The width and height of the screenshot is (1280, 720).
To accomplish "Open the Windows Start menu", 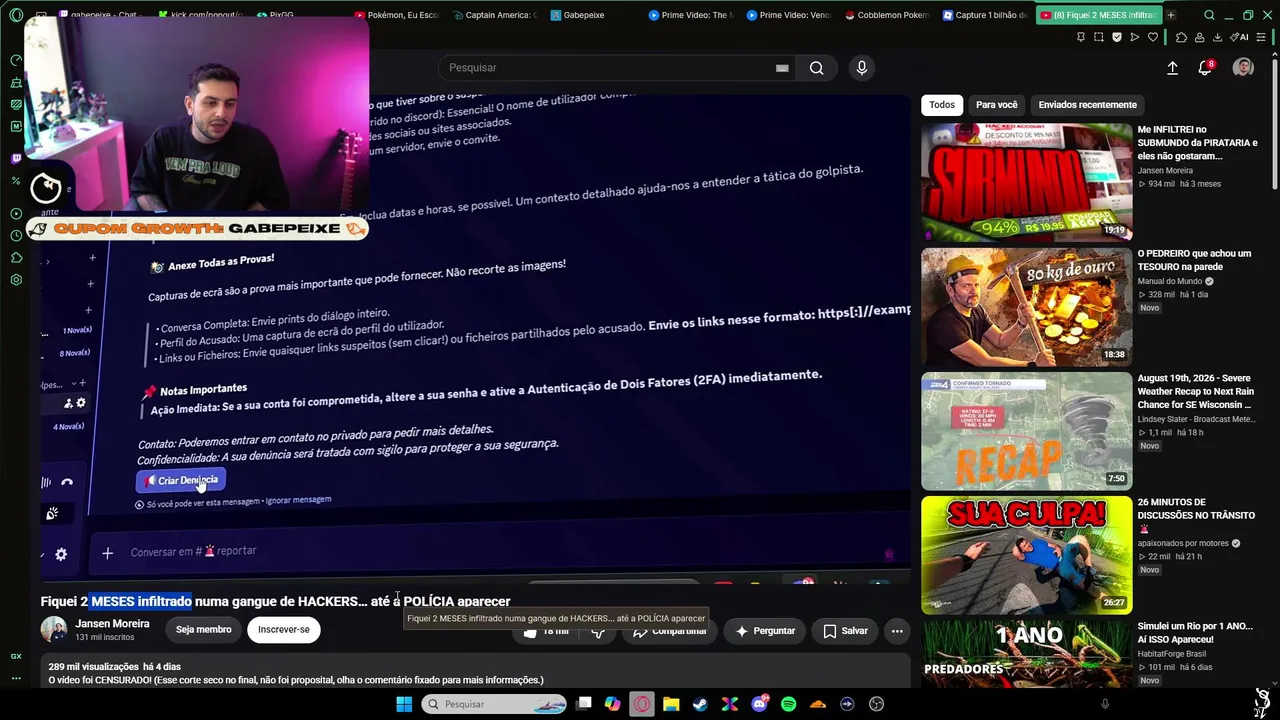I will [x=404, y=704].
